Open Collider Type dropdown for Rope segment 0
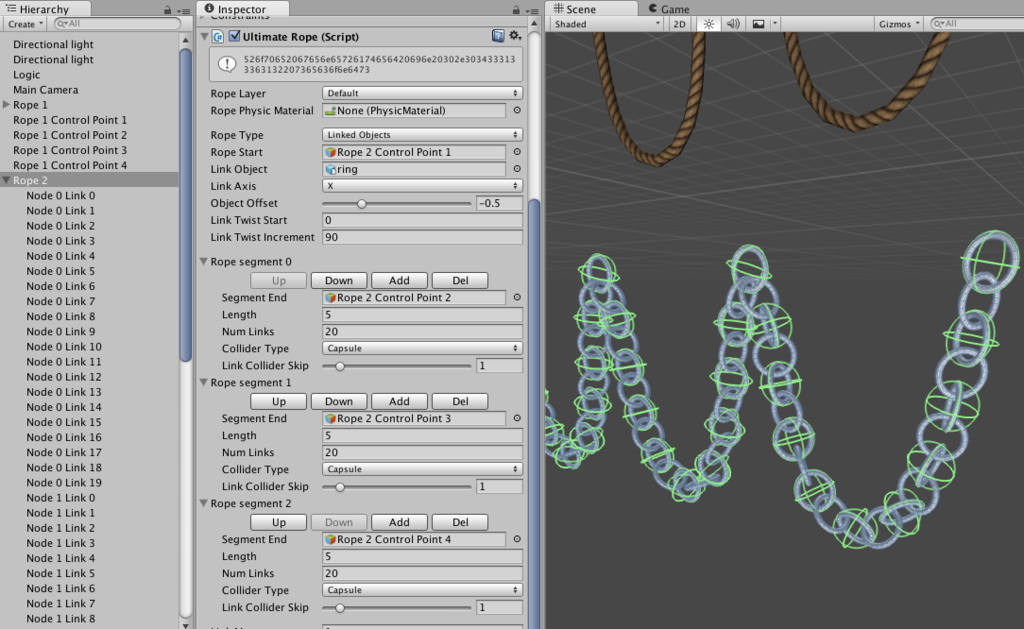The height and width of the screenshot is (629, 1024). click(423, 348)
